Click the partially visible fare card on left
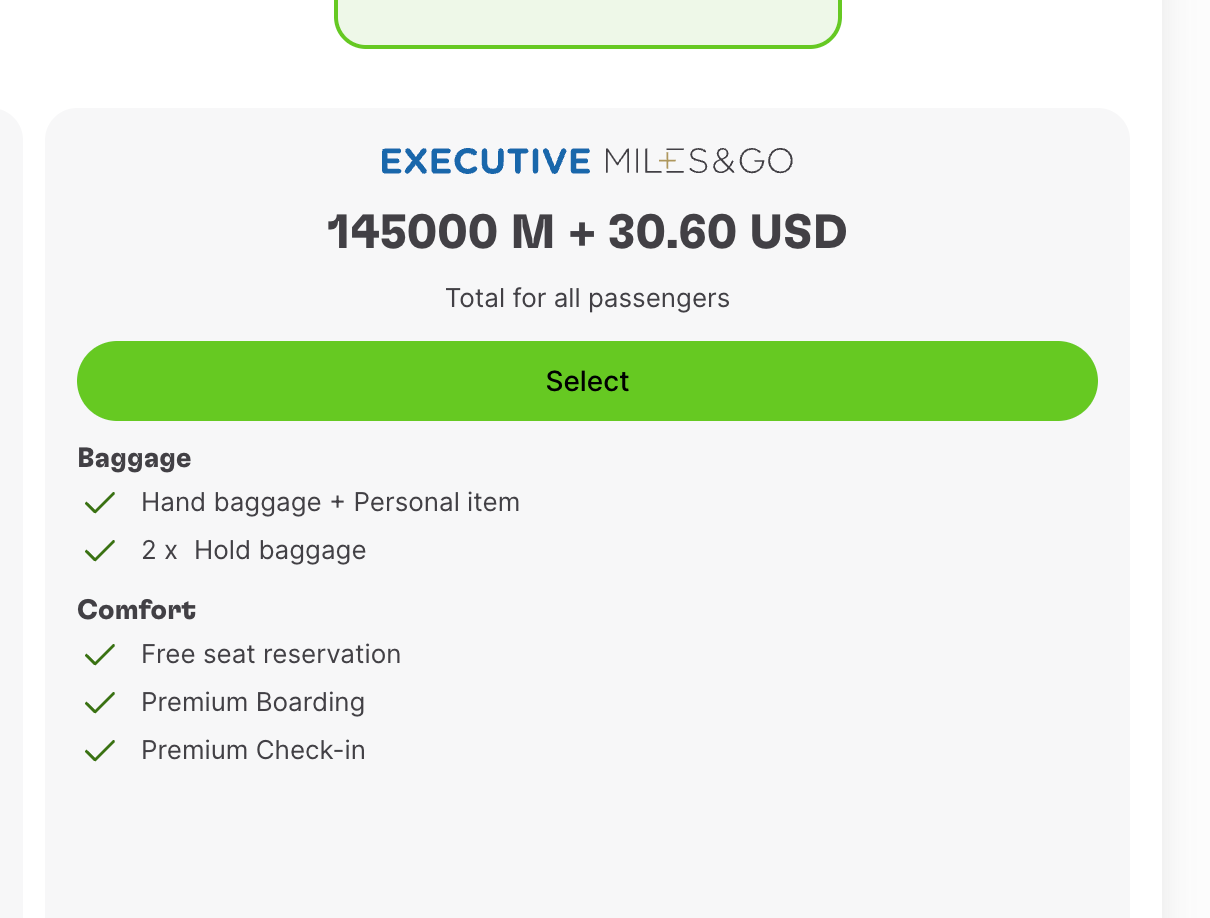 pyautogui.click(x=10, y=512)
